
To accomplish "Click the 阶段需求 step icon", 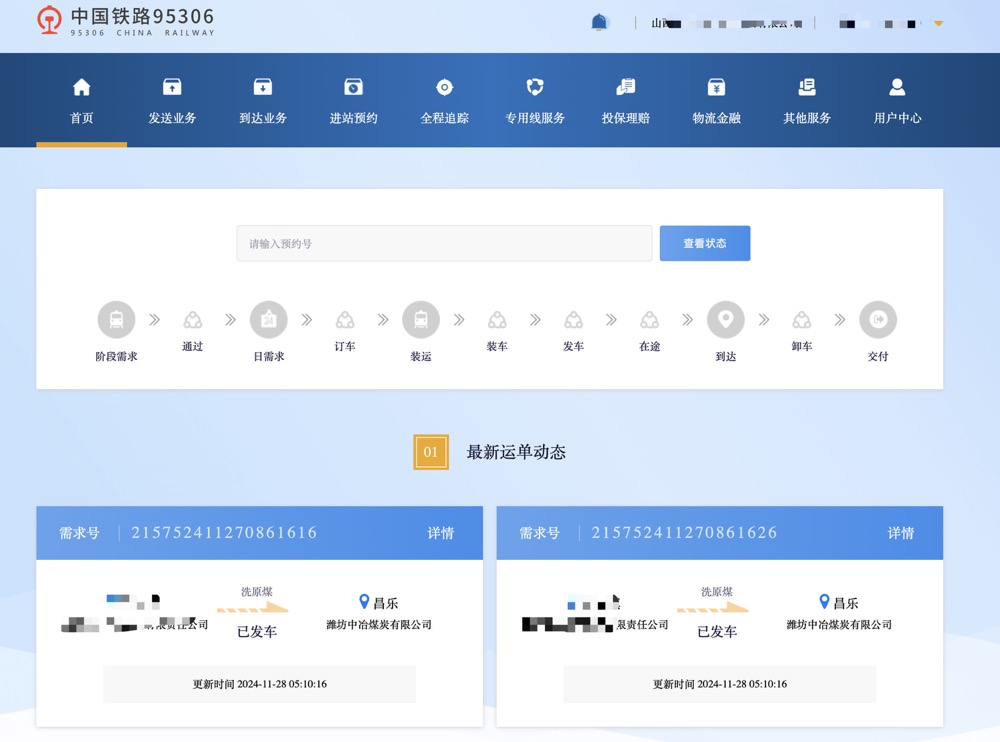I will 116,320.
